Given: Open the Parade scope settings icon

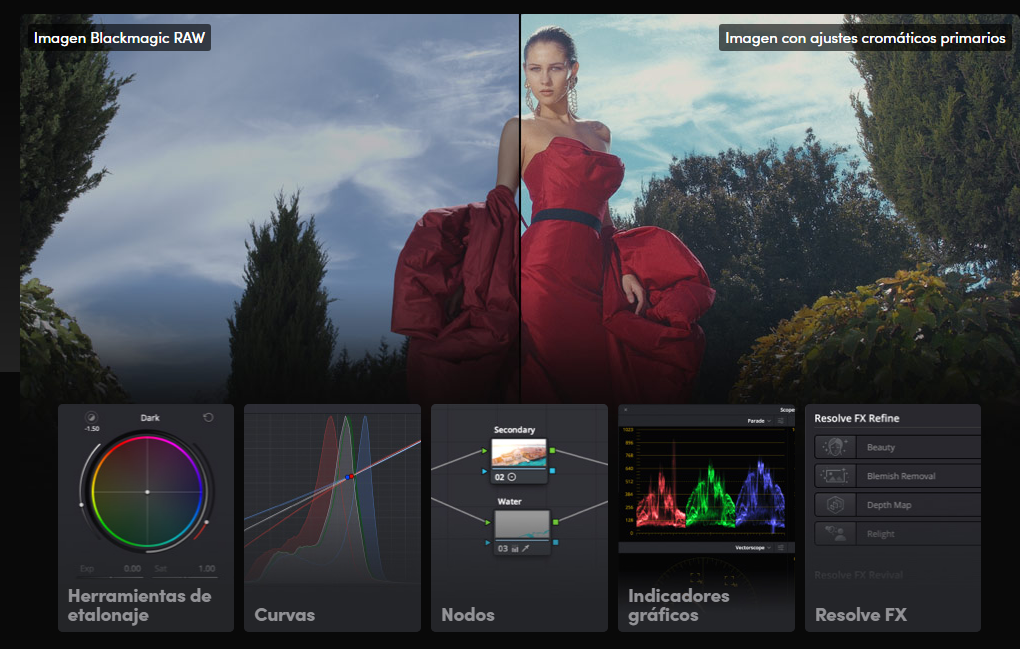Looking at the screenshot, I should click(781, 421).
